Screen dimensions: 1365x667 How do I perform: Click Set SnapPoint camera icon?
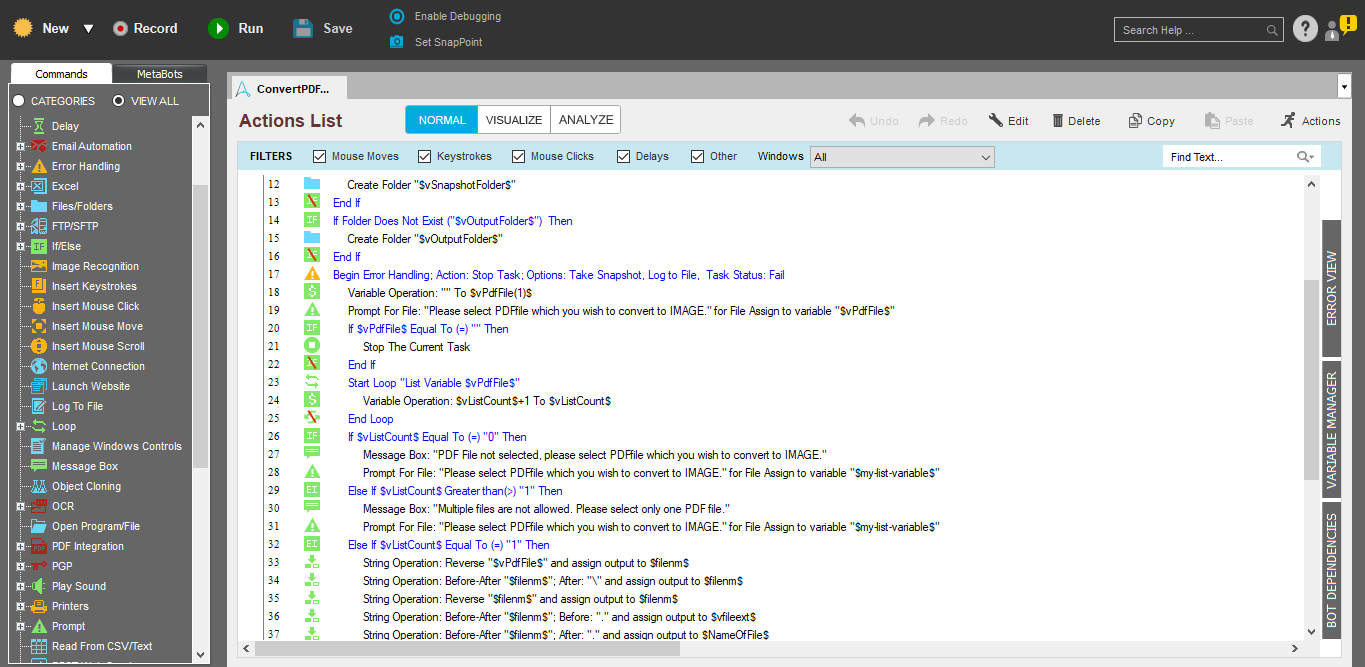point(397,42)
